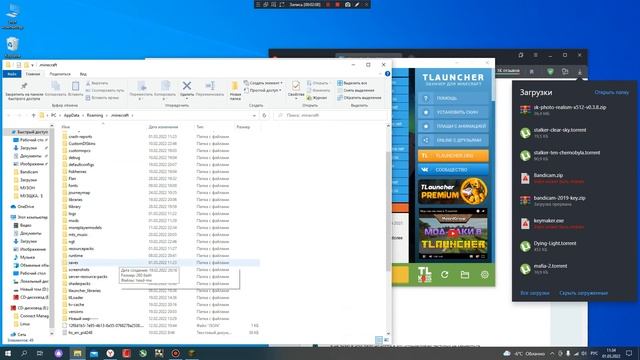Open the Mail app from taskbar

click(x=94, y=353)
